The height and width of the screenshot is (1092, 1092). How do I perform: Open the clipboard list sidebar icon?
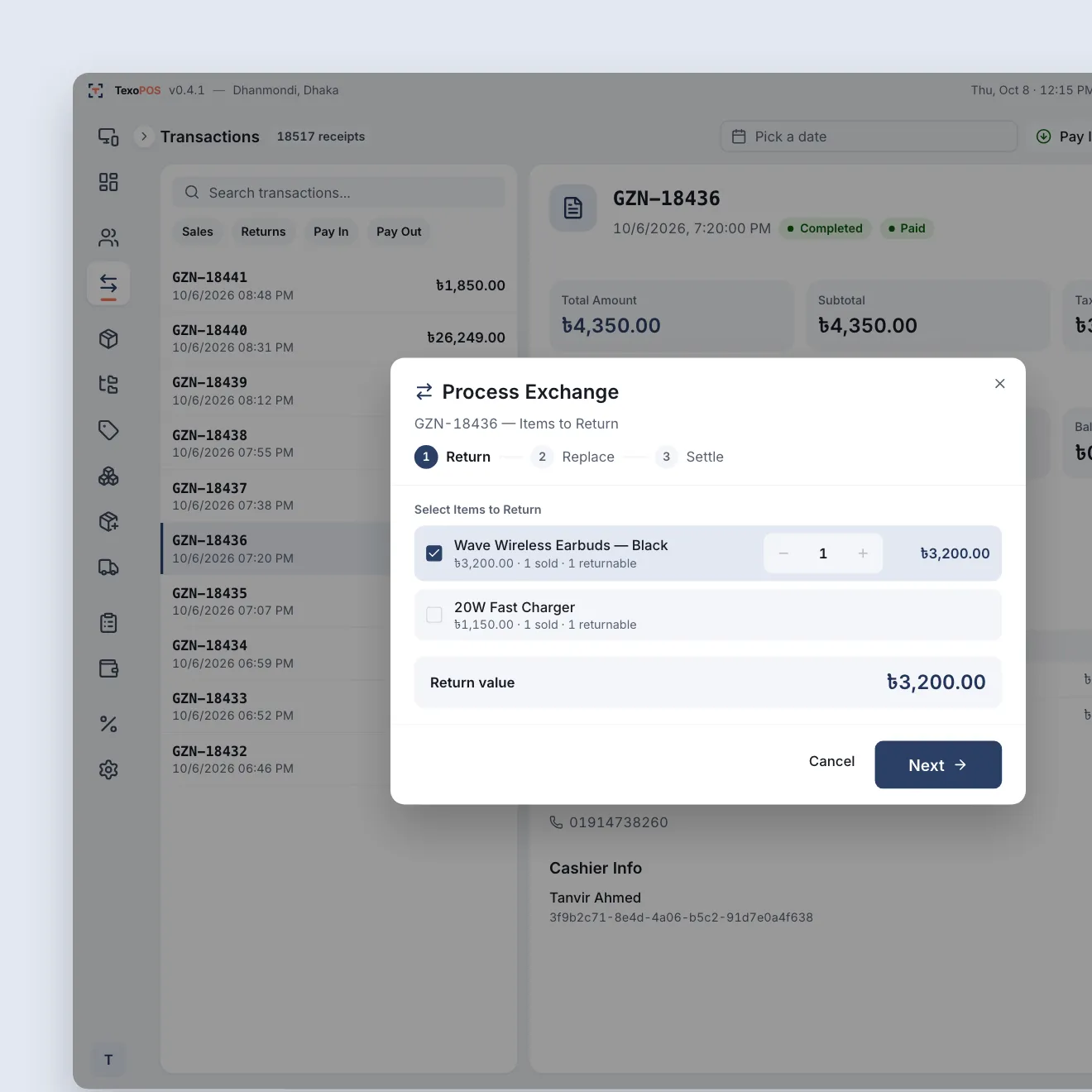(x=108, y=623)
